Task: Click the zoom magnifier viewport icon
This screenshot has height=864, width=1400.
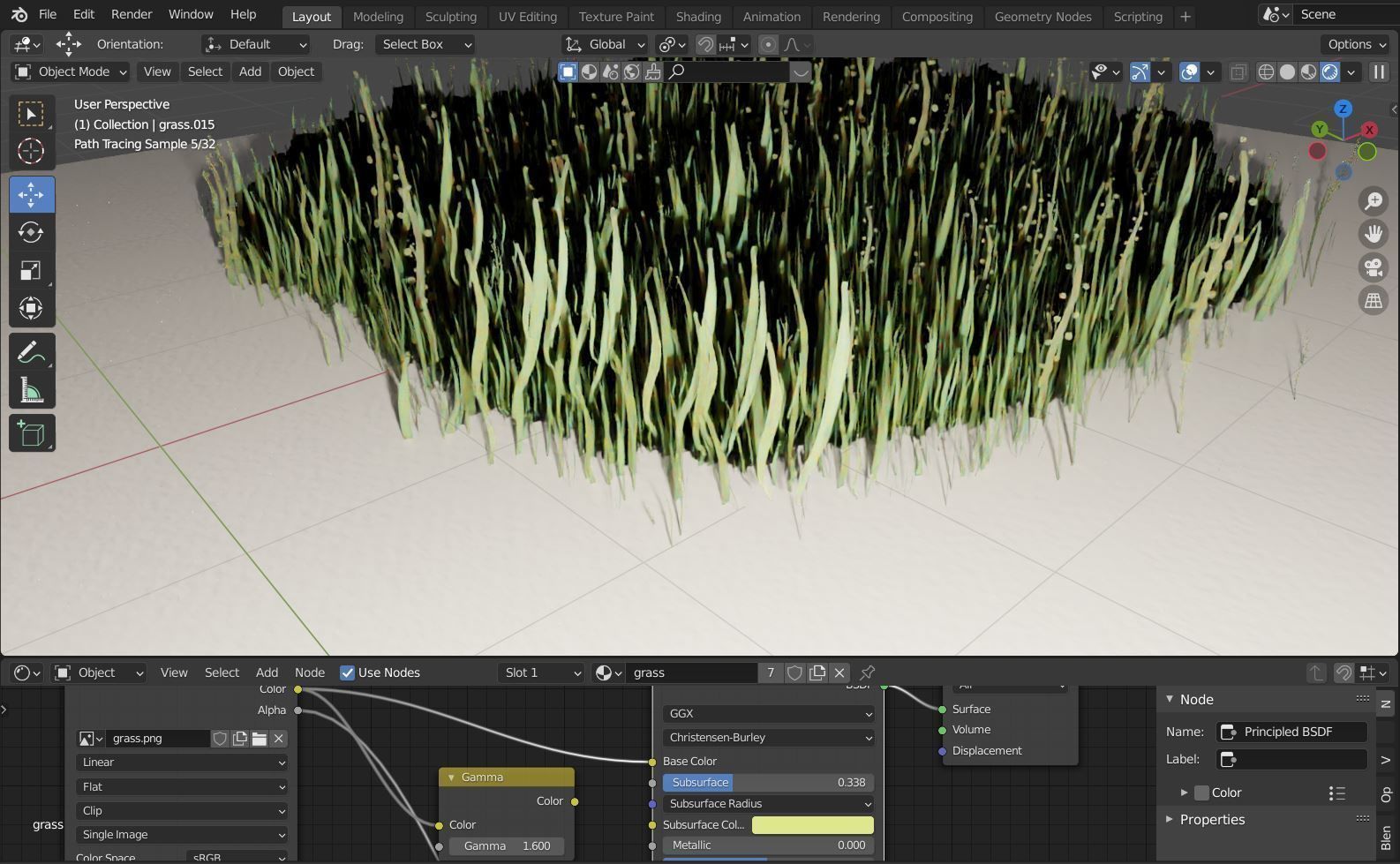Action: [x=1374, y=201]
